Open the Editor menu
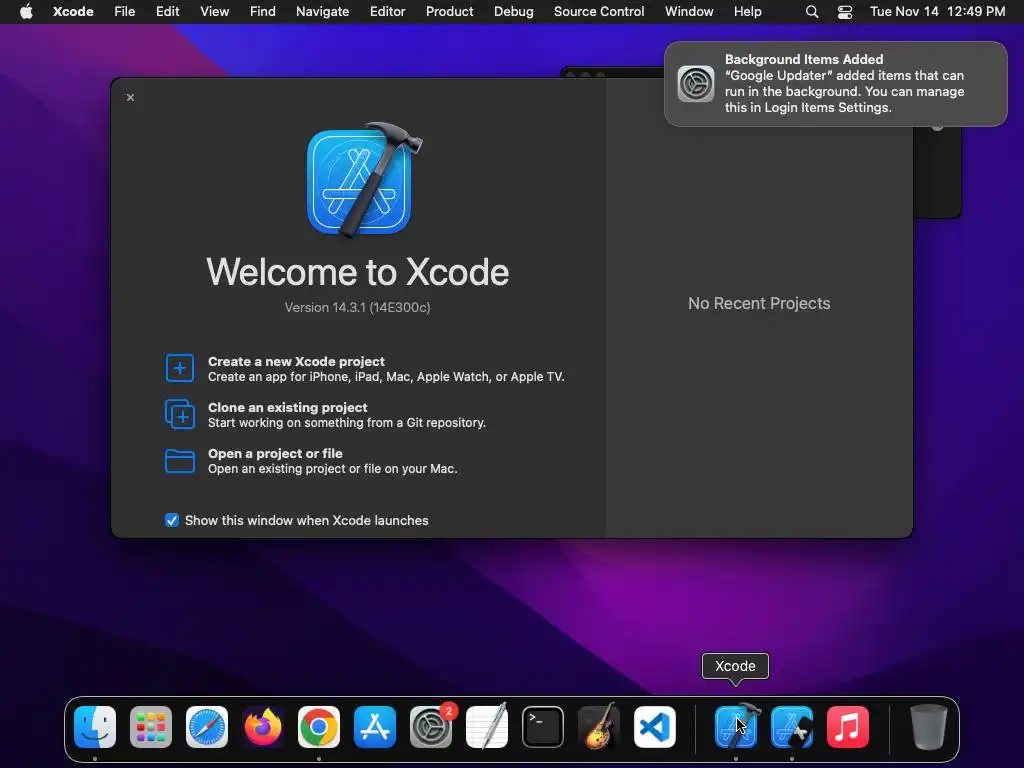 pyautogui.click(x=387, y=11)
